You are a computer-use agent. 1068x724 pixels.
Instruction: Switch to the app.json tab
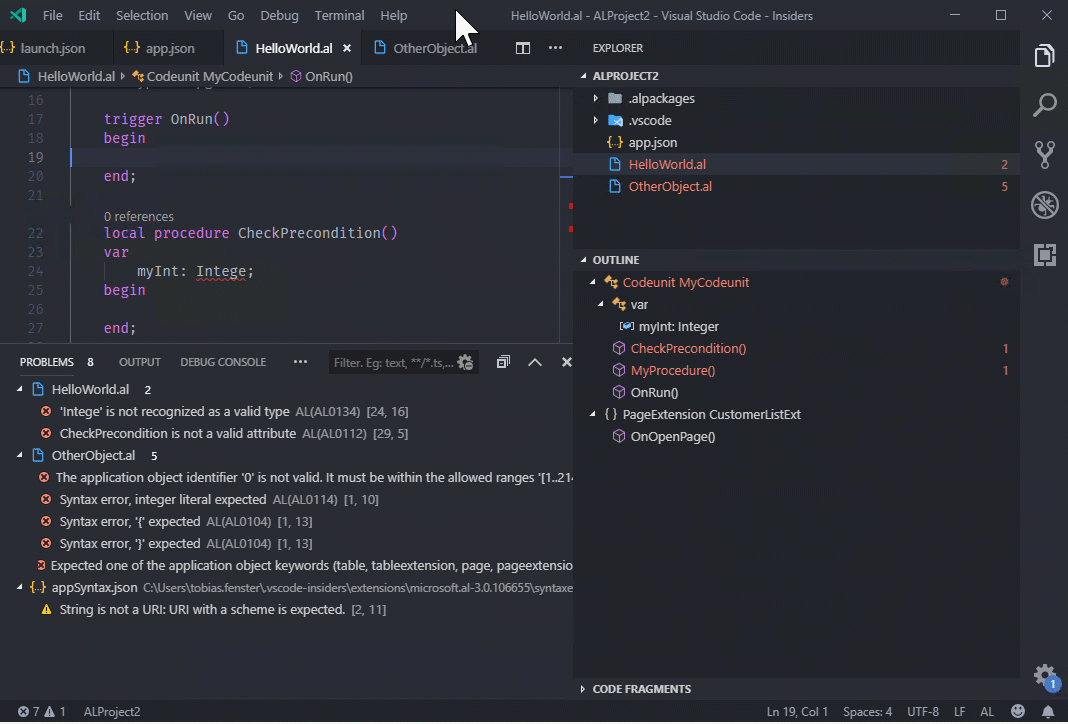coord(168,48)
